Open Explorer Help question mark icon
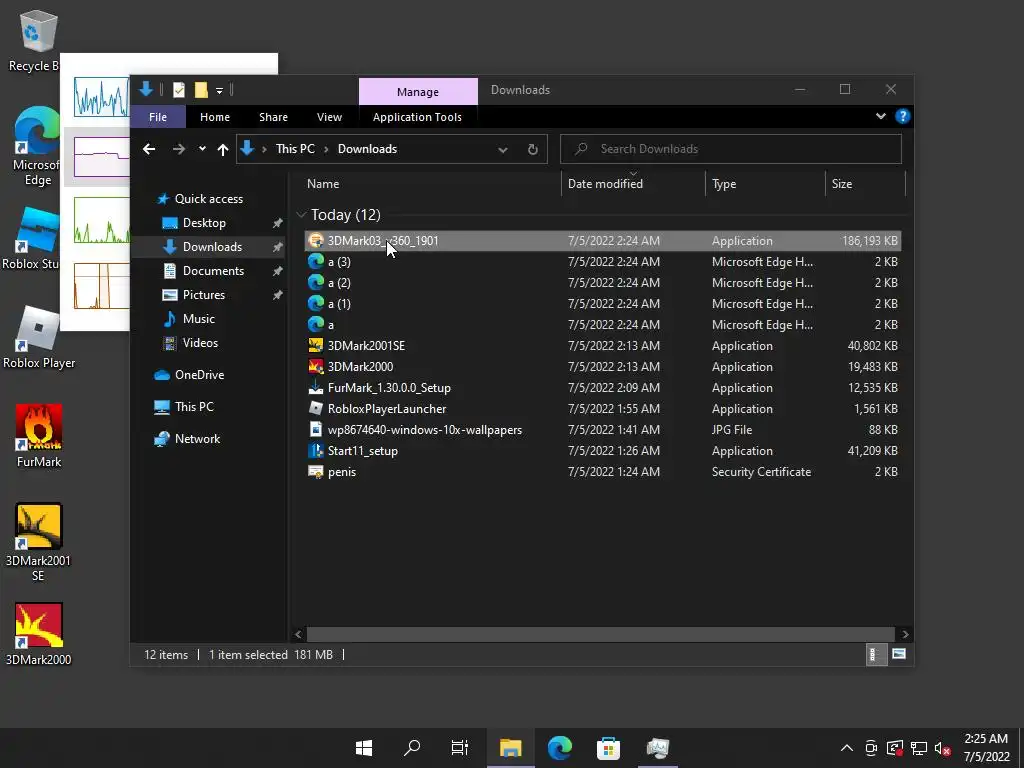The image size is (1024, 768). [903, 116]
